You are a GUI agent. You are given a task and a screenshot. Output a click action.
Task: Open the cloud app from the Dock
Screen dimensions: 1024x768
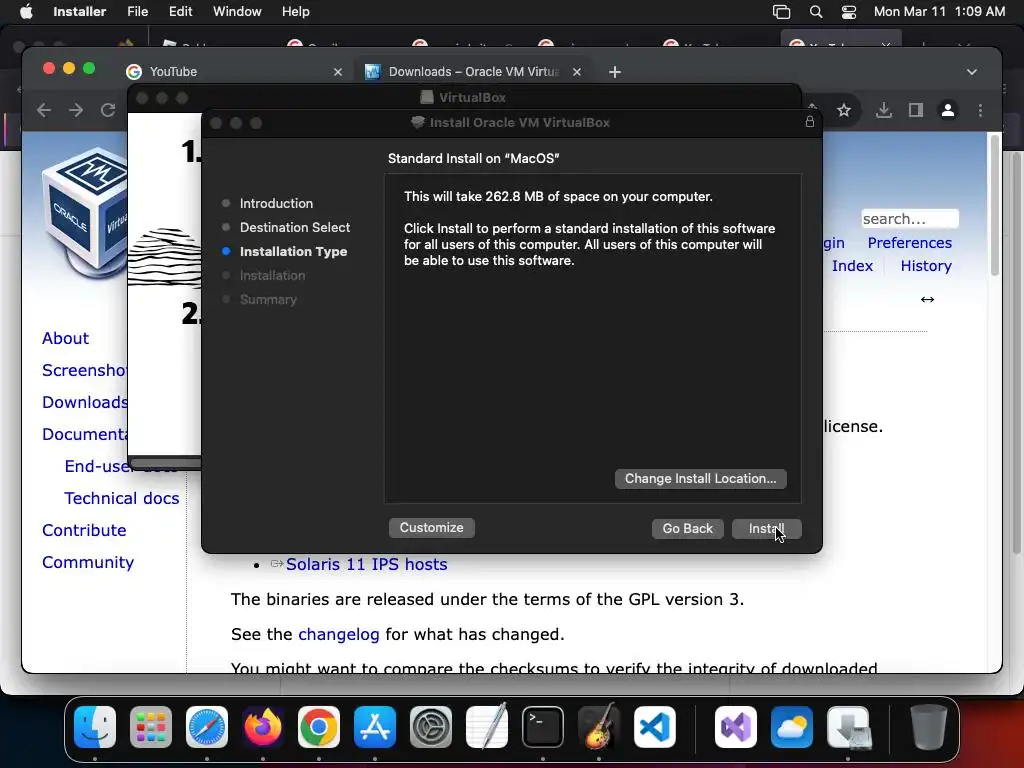[792, 727]
